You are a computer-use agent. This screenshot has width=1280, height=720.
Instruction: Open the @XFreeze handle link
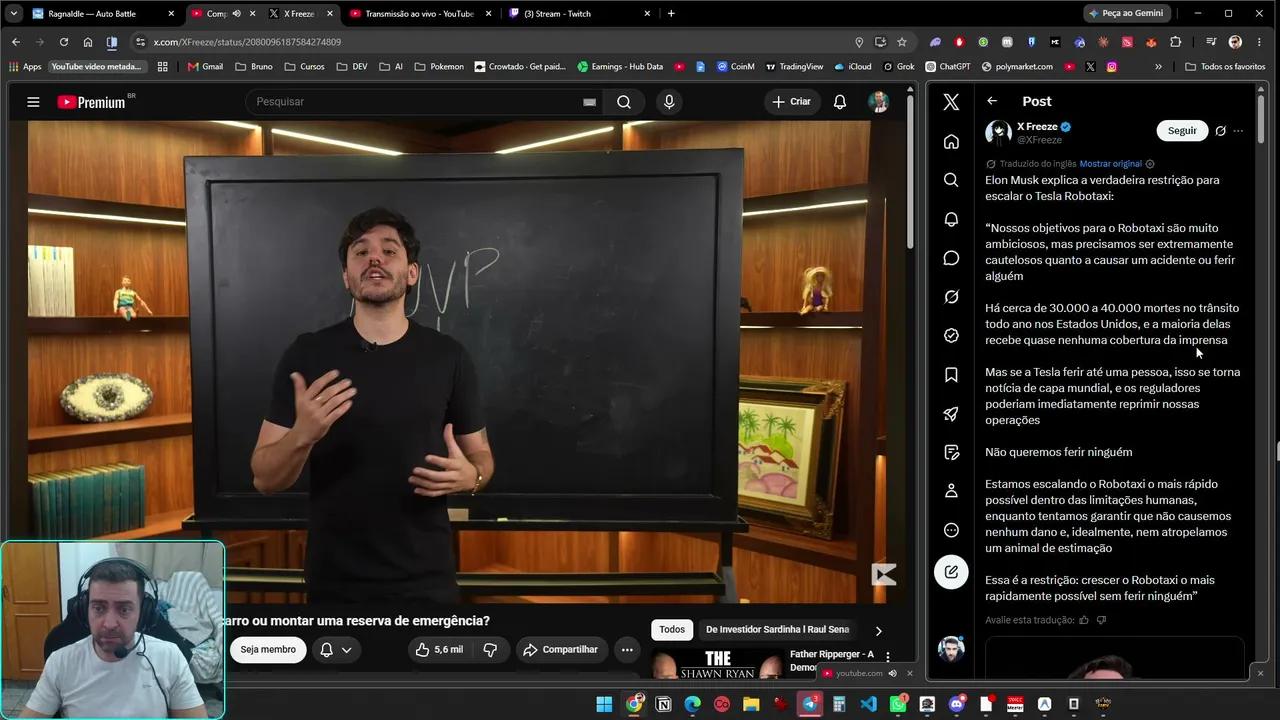[1039, 140]
